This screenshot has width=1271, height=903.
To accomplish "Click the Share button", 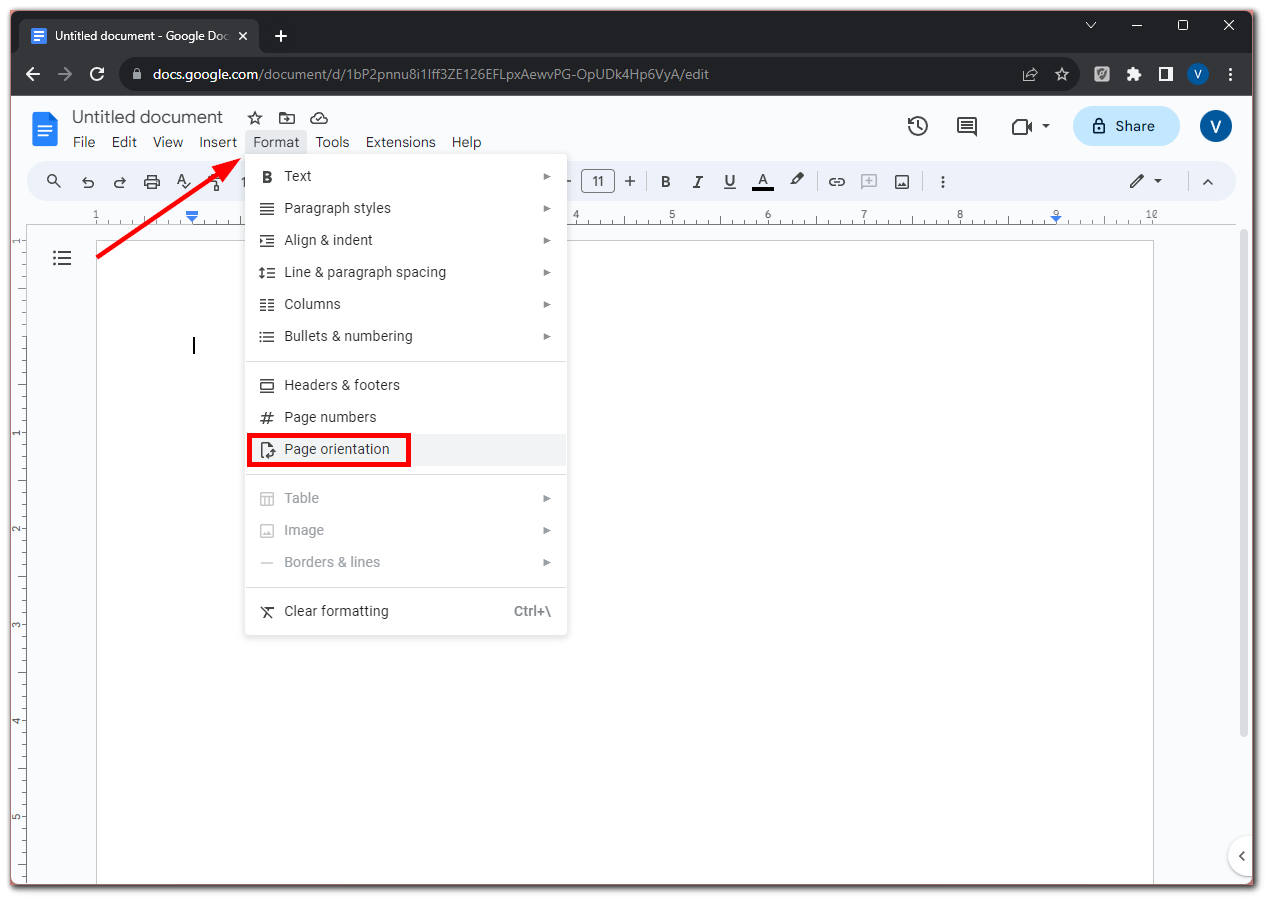I will point(1126,126).
